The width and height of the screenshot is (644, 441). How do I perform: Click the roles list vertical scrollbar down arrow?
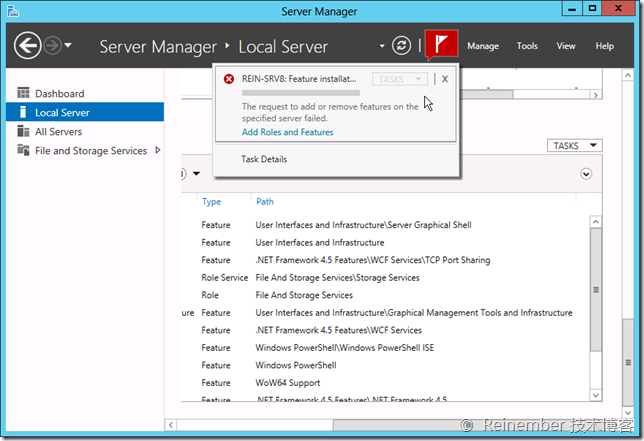pyautogui.click(x=596, y=395)
